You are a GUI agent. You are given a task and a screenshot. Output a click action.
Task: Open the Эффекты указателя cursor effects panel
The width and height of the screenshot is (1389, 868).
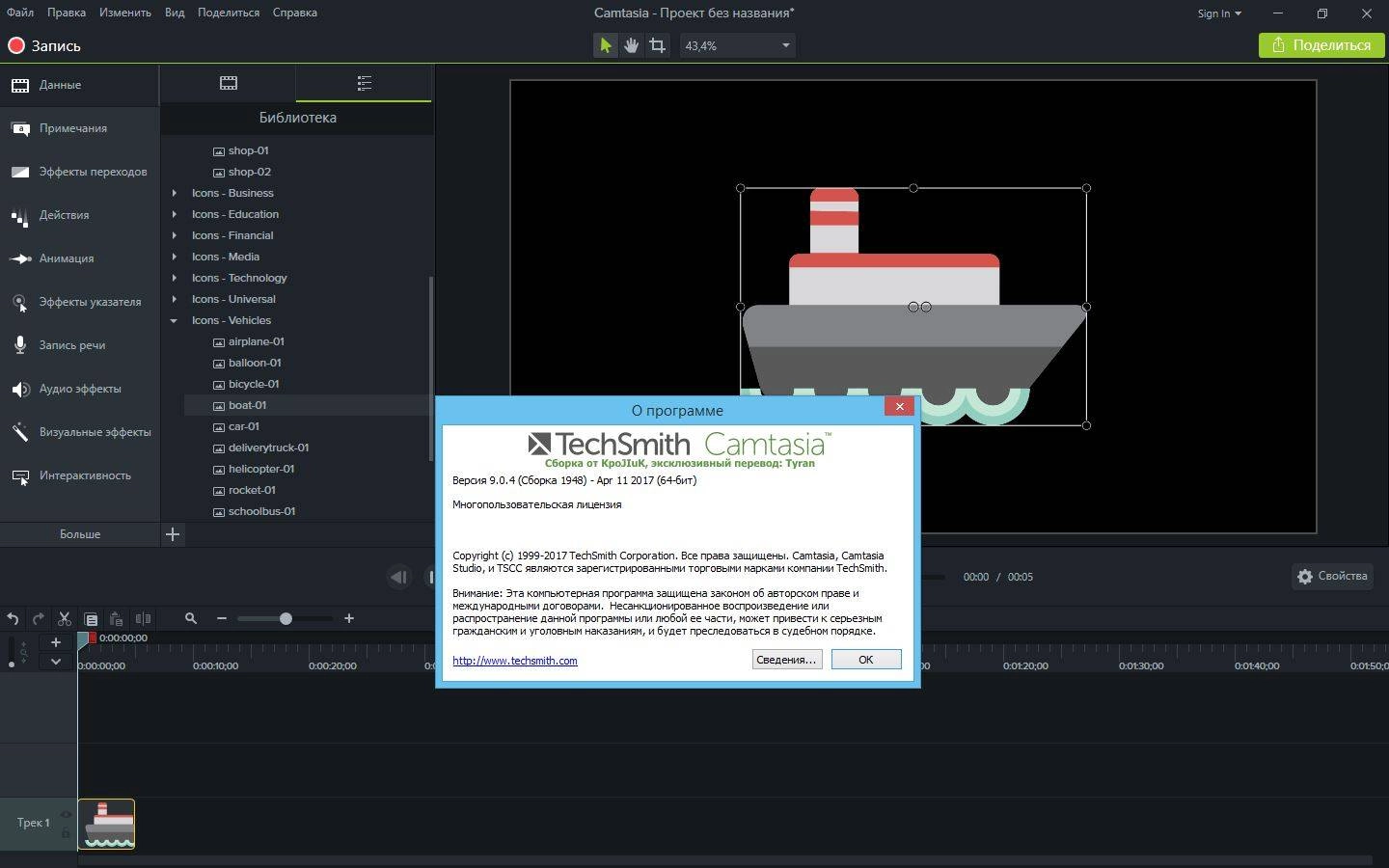(79, 302)
